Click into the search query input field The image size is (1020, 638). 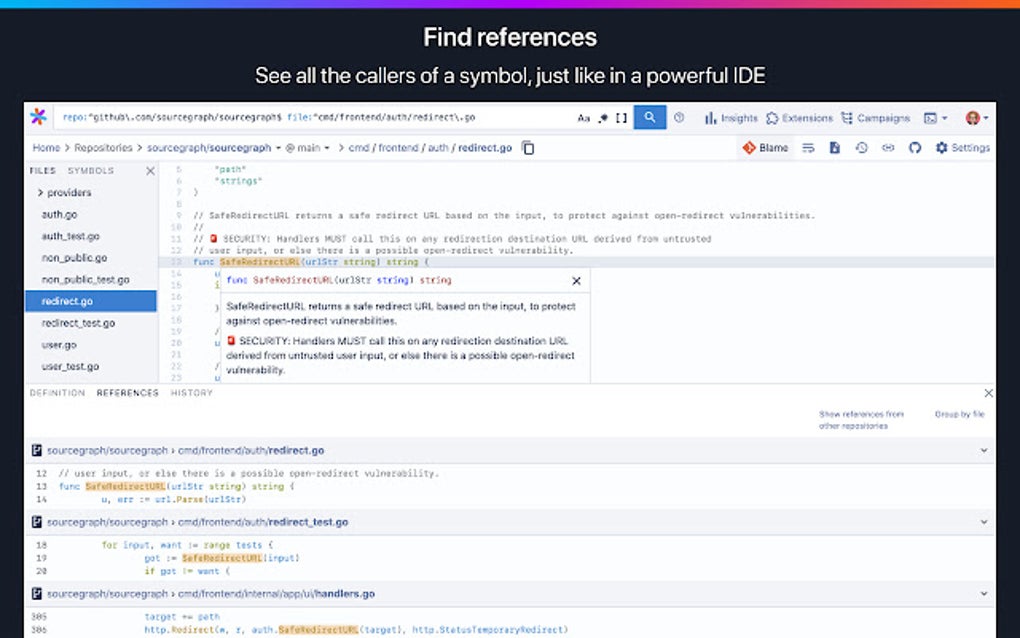(x=300, y=117)
